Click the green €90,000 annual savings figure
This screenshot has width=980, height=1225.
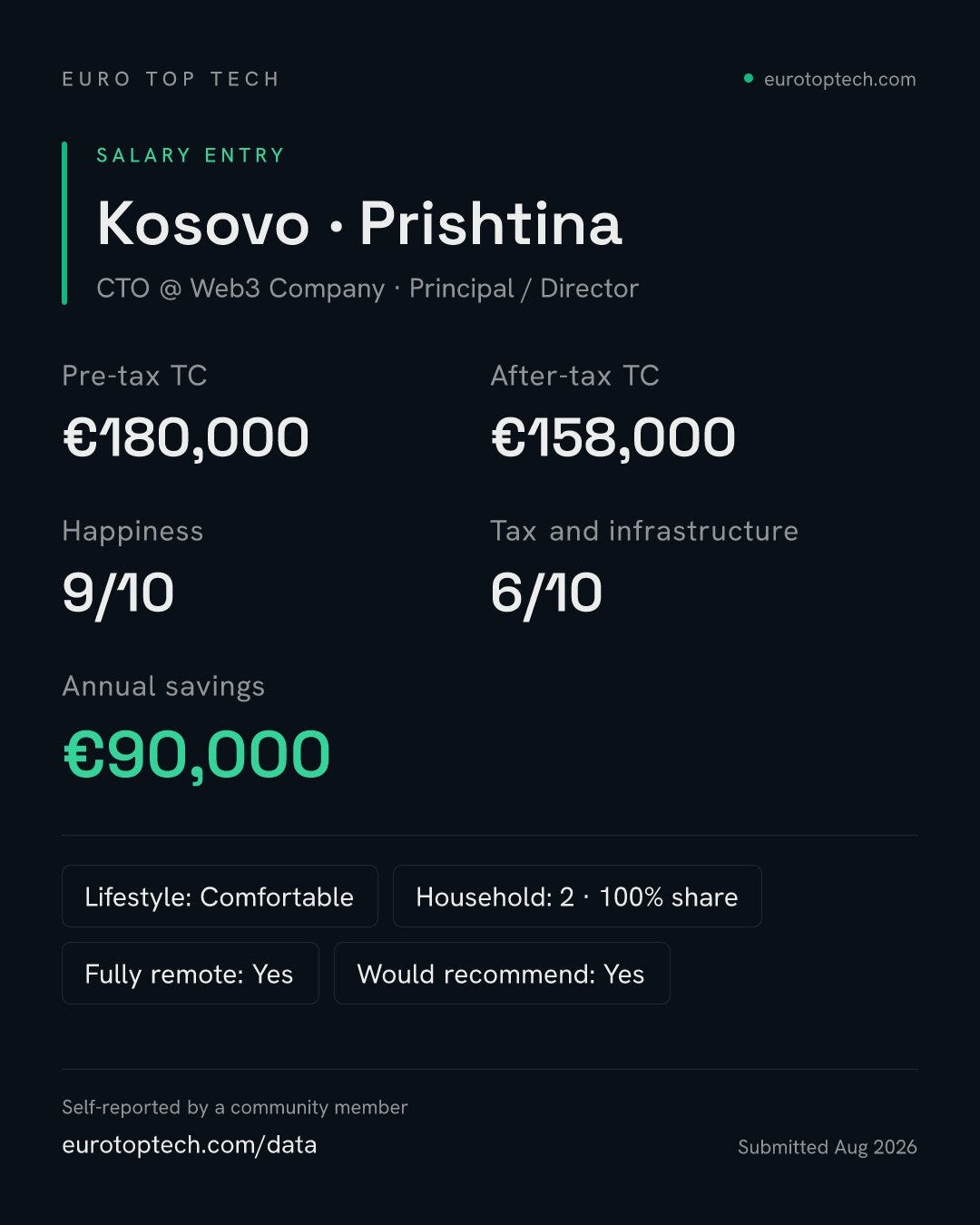coord(197,755)
